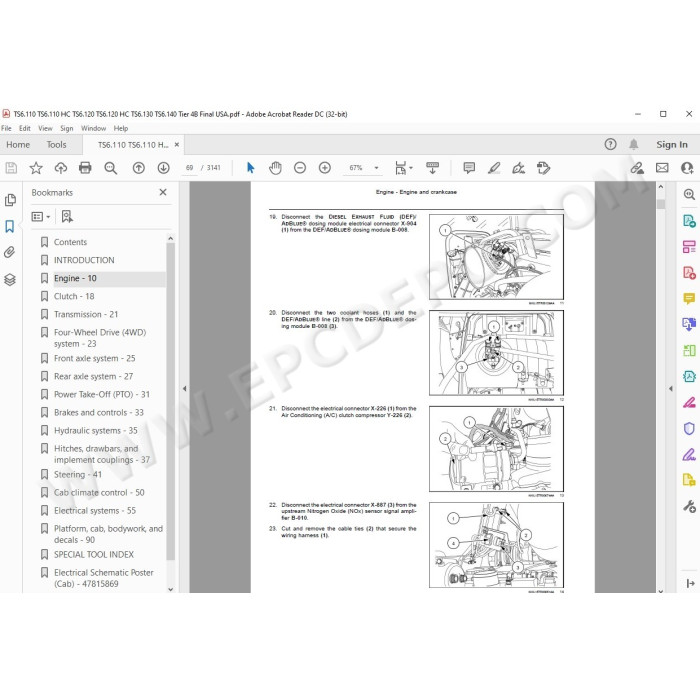Add the document to starred files
This screenshot has width=700, height=700.
tap(36, 168)
